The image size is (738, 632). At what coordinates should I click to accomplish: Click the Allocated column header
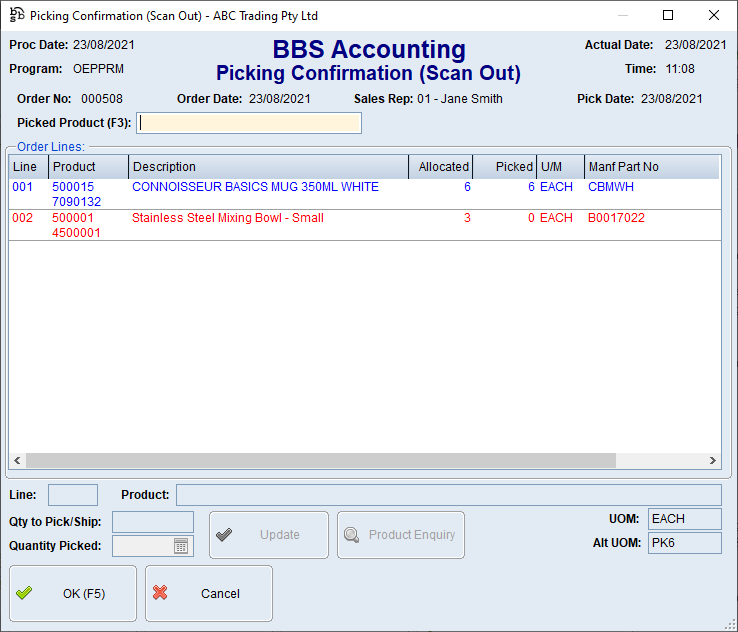tap(441, 167)
